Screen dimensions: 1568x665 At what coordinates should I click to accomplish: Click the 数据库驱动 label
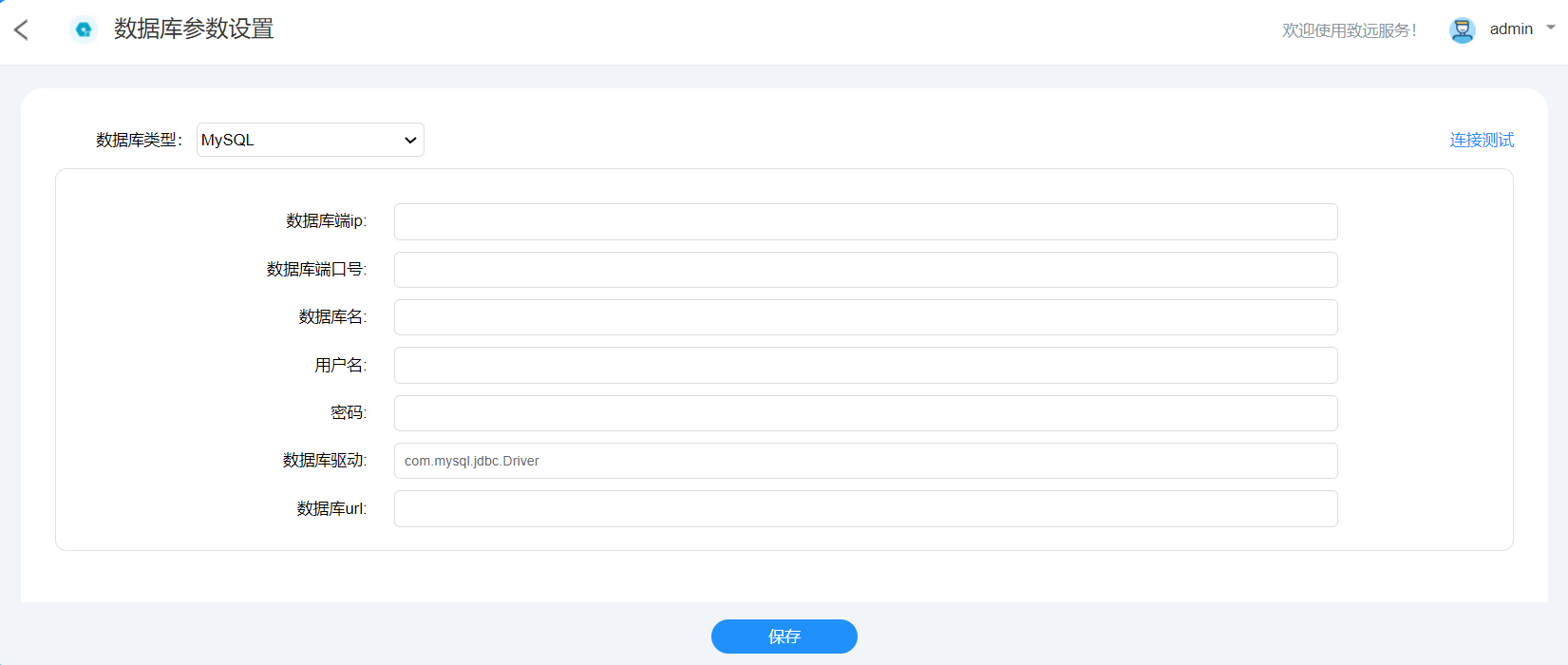click(324, 461)
